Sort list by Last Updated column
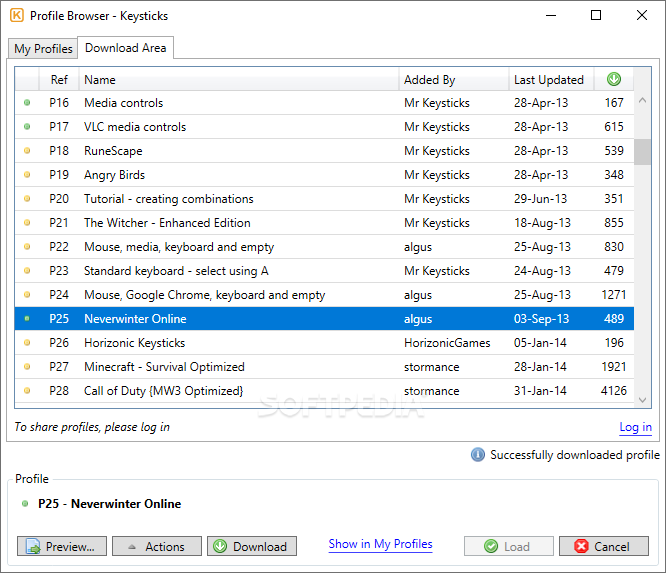666x573 pixels. coord(551,79)
